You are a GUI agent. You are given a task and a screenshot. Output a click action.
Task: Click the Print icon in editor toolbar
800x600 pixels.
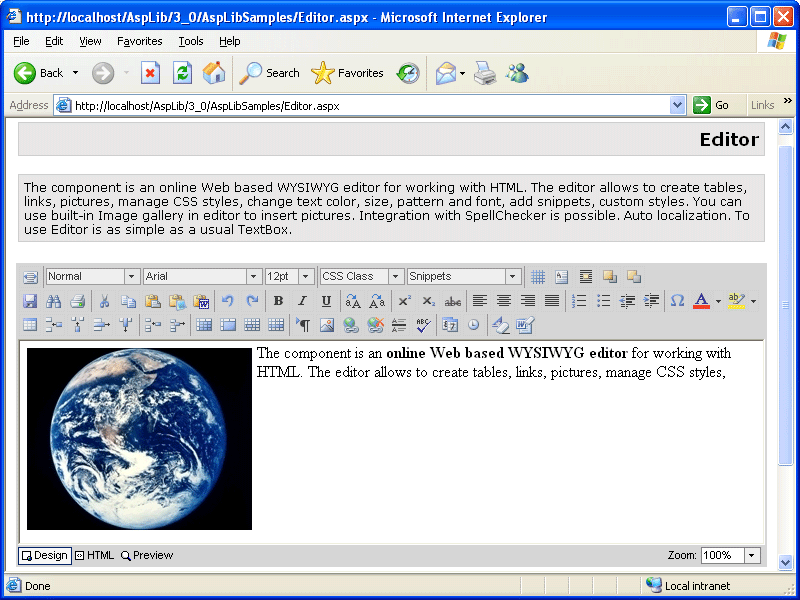click(x=77, y=301)
